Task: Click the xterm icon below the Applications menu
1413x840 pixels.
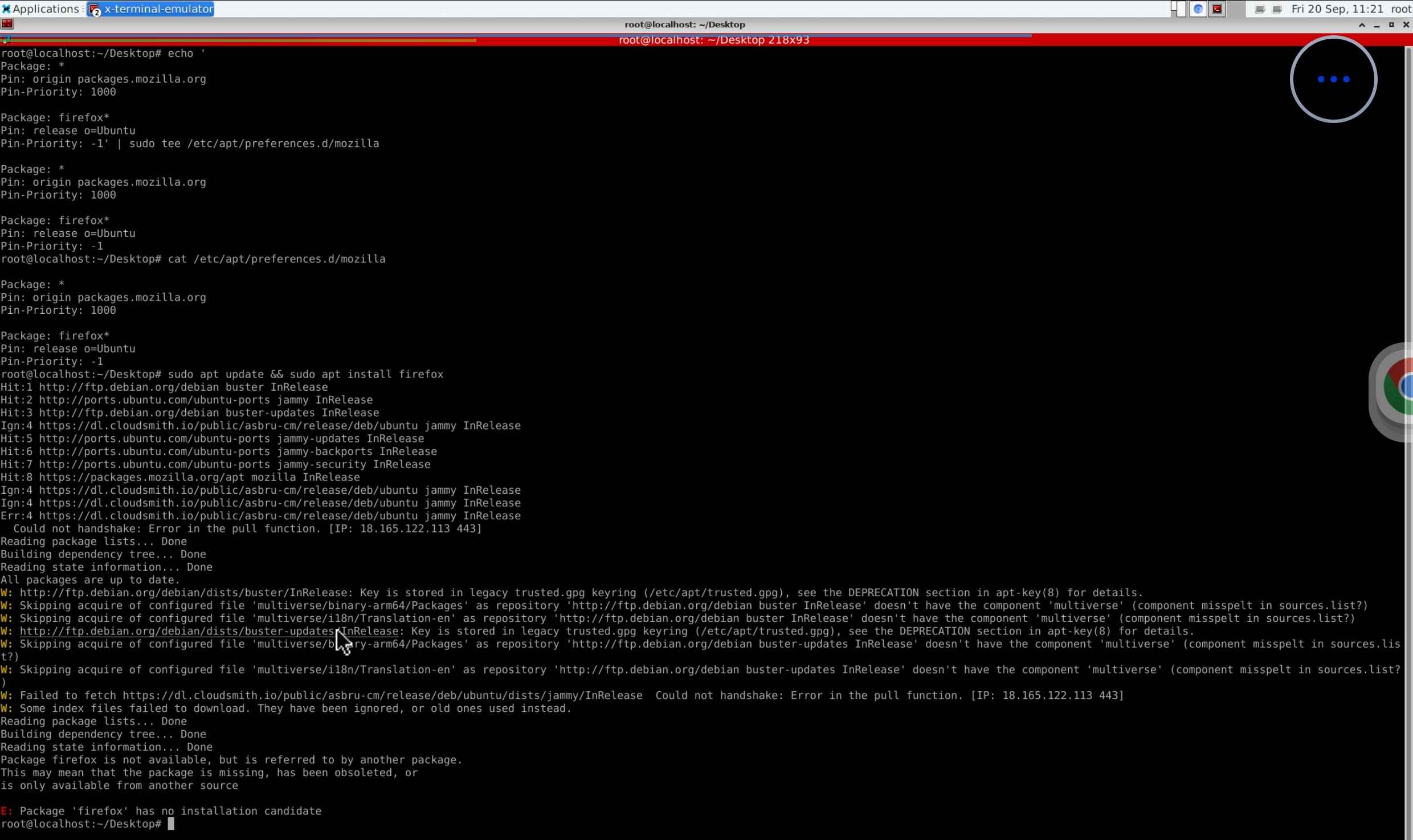Action: (x=7, y=24)
